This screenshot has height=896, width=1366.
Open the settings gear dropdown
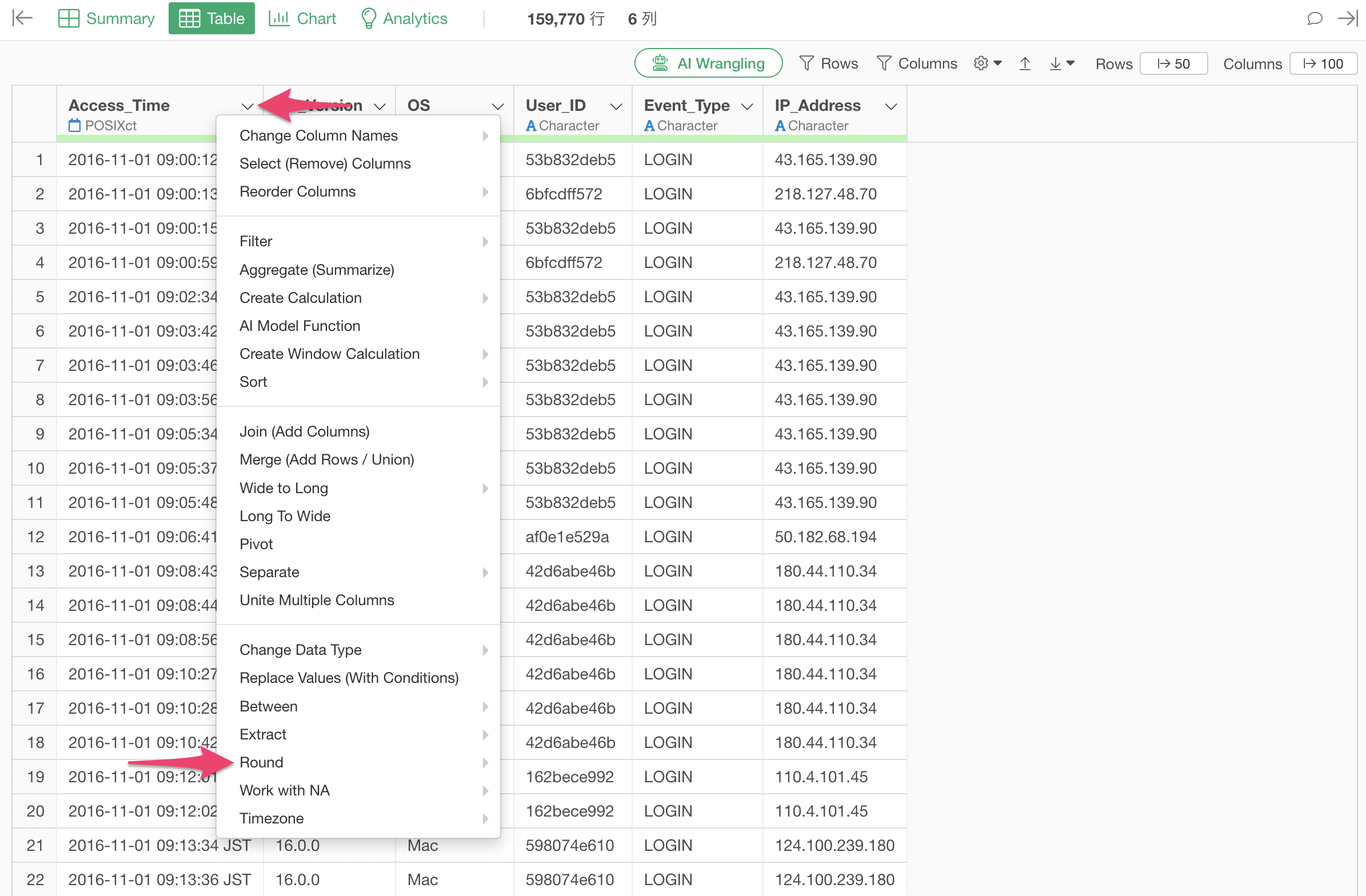tap(987, 63)
